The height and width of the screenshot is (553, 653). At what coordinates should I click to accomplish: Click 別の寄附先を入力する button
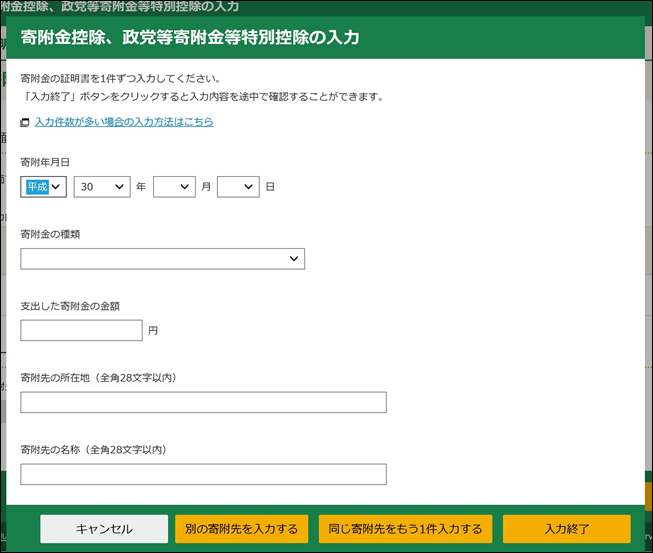pyautogui.click(x=242, y=529)
